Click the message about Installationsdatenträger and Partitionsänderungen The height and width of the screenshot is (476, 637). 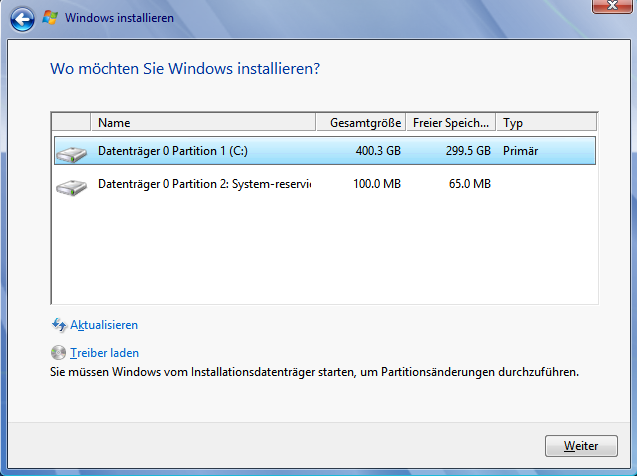coord(314,372)
